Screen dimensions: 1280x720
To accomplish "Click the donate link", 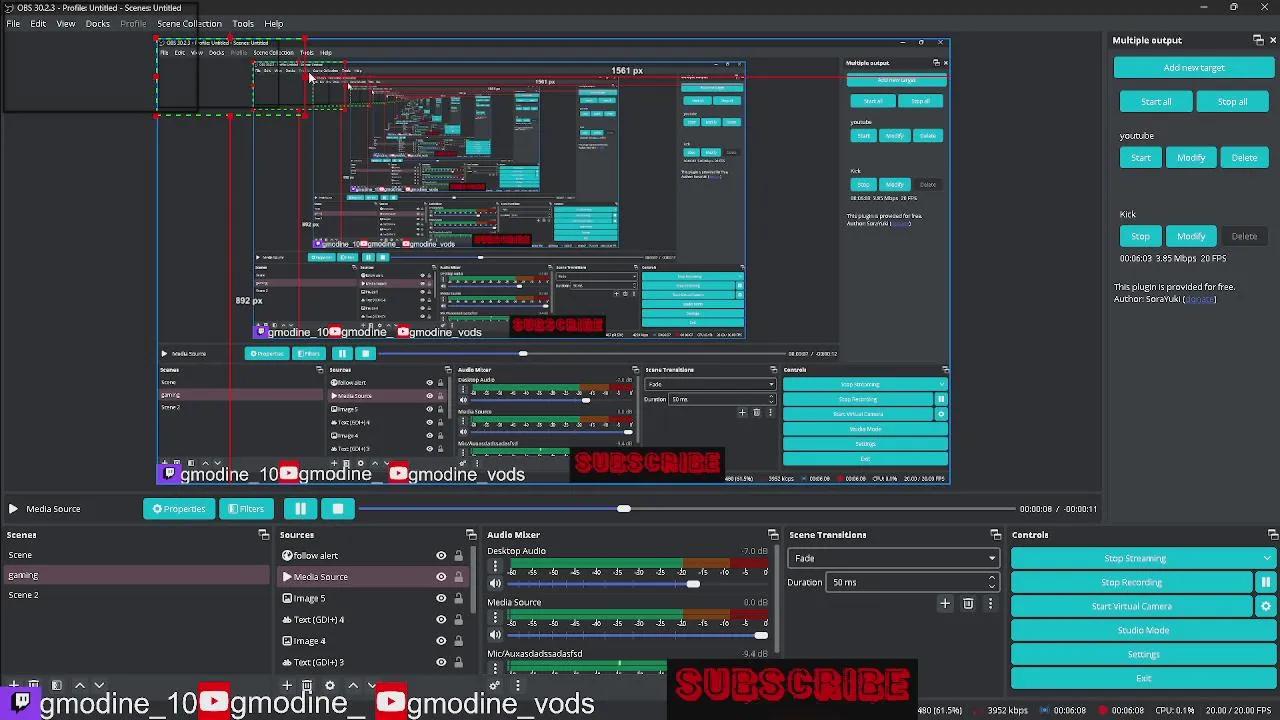I will point(1200,299).
